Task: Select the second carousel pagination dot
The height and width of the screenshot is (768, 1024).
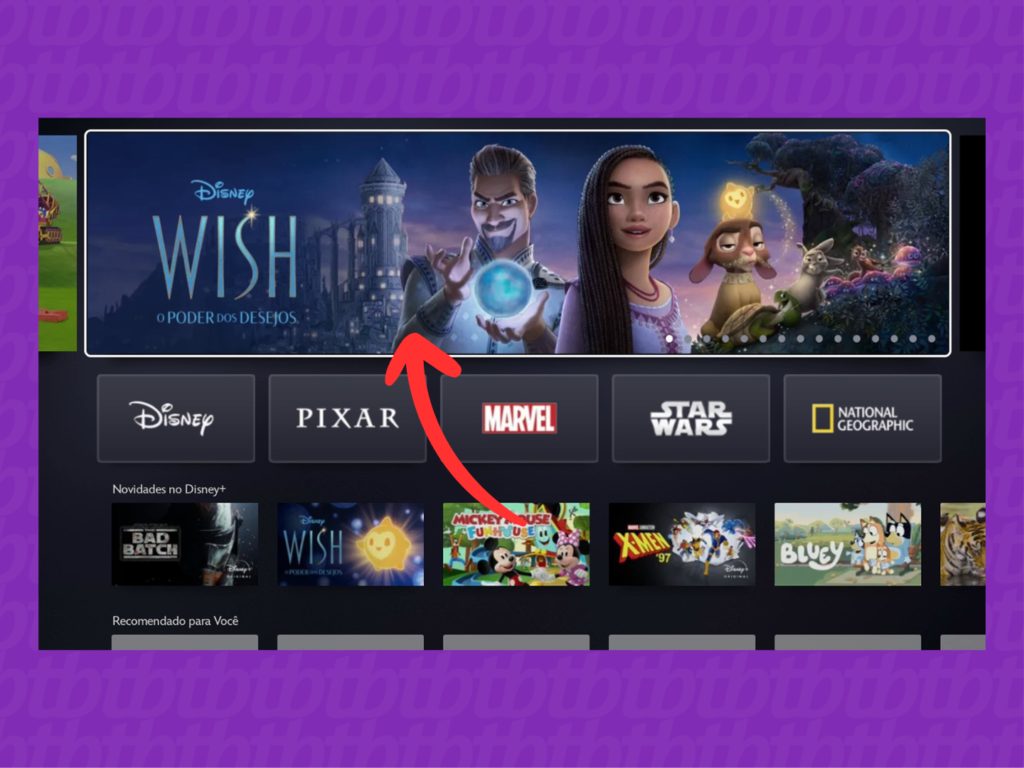Action: 688,339
